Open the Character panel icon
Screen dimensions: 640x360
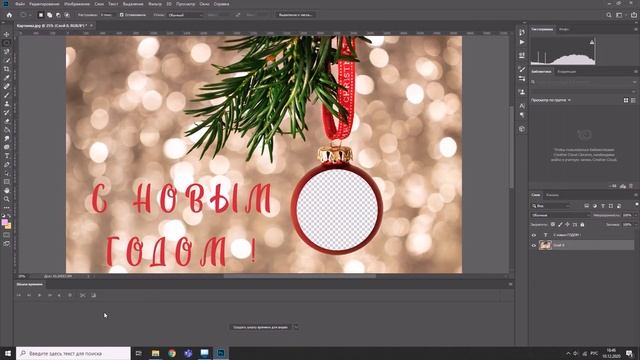[522, 106]
